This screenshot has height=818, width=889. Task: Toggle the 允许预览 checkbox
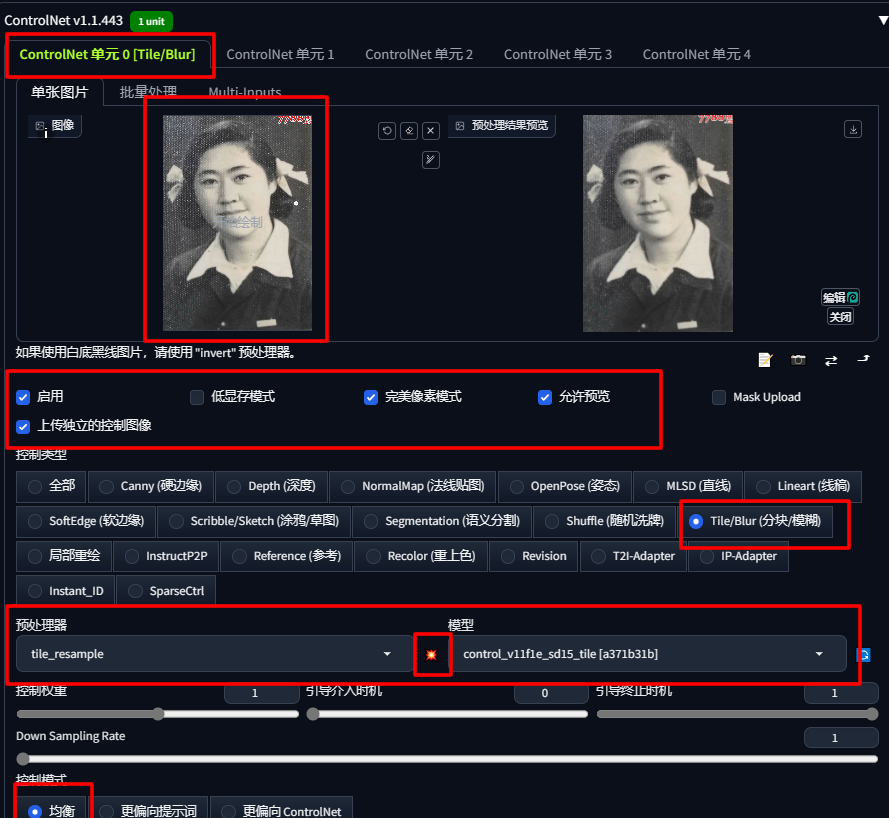coord(545,397)
